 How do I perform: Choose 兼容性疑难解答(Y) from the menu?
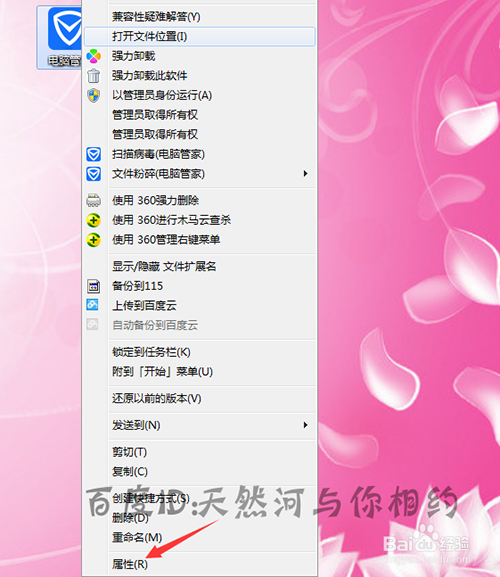tap(200, 17)
